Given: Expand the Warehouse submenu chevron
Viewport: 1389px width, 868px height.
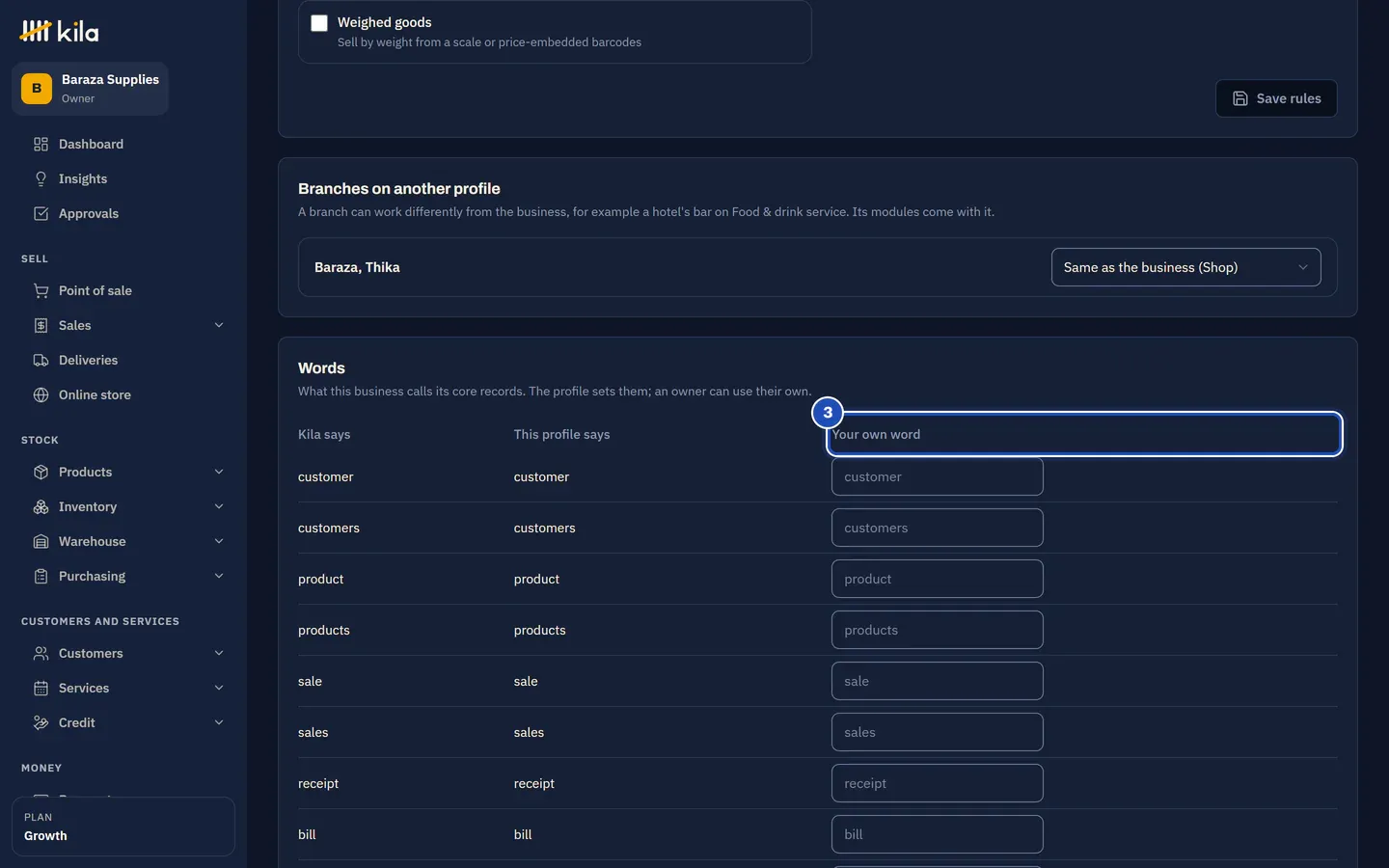Looking at the screenshot, I should tap(219, 541).
